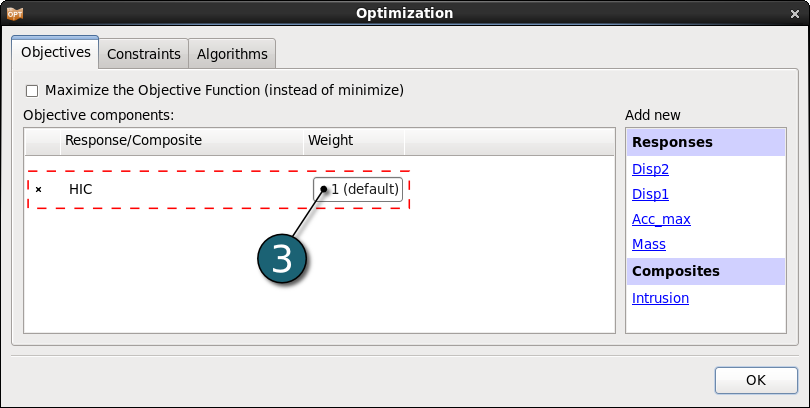Click the numbered 3 callout marker
810x408 pixels.
point(282,259)
